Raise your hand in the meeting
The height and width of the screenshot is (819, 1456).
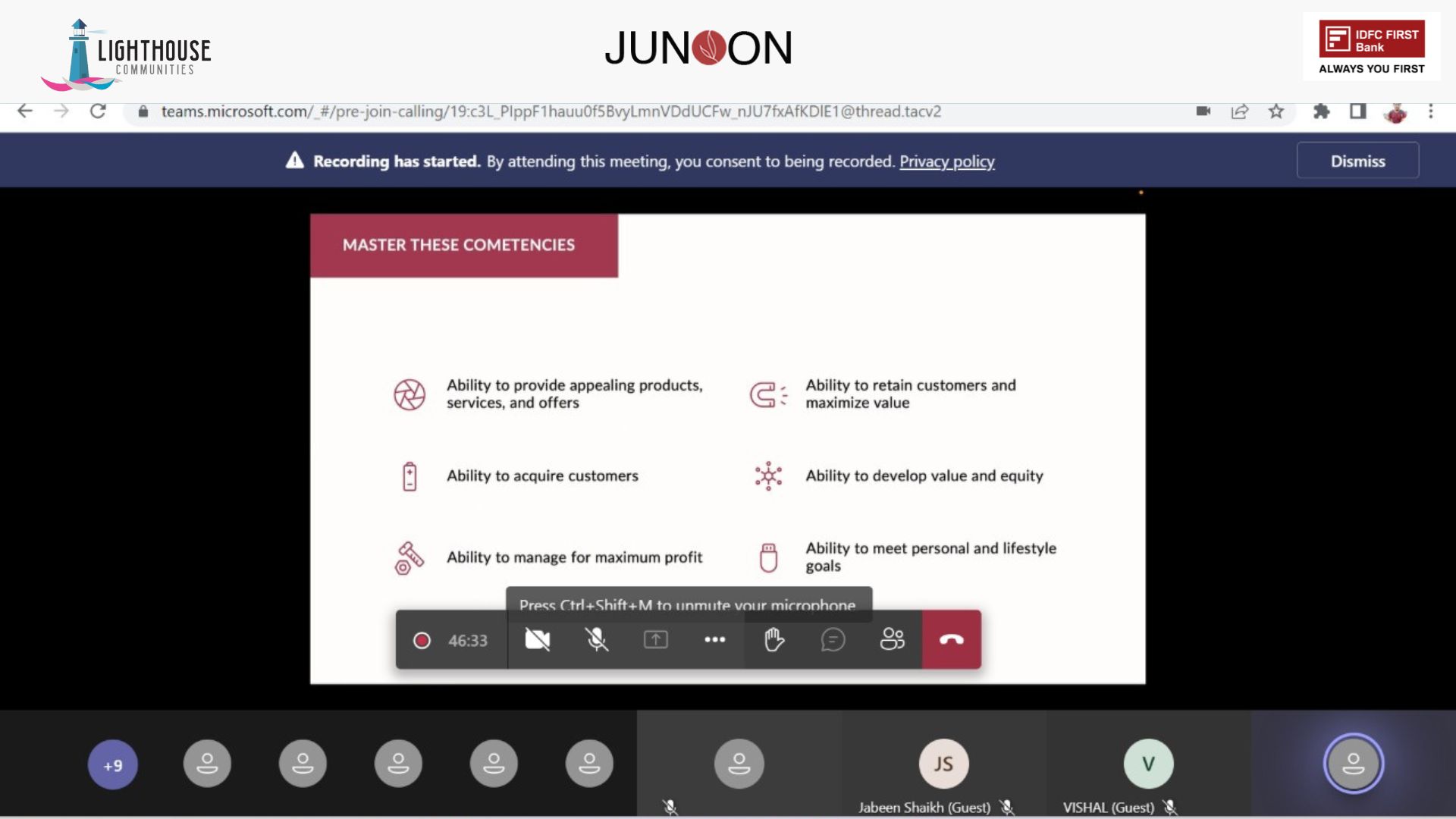[773, 640]
